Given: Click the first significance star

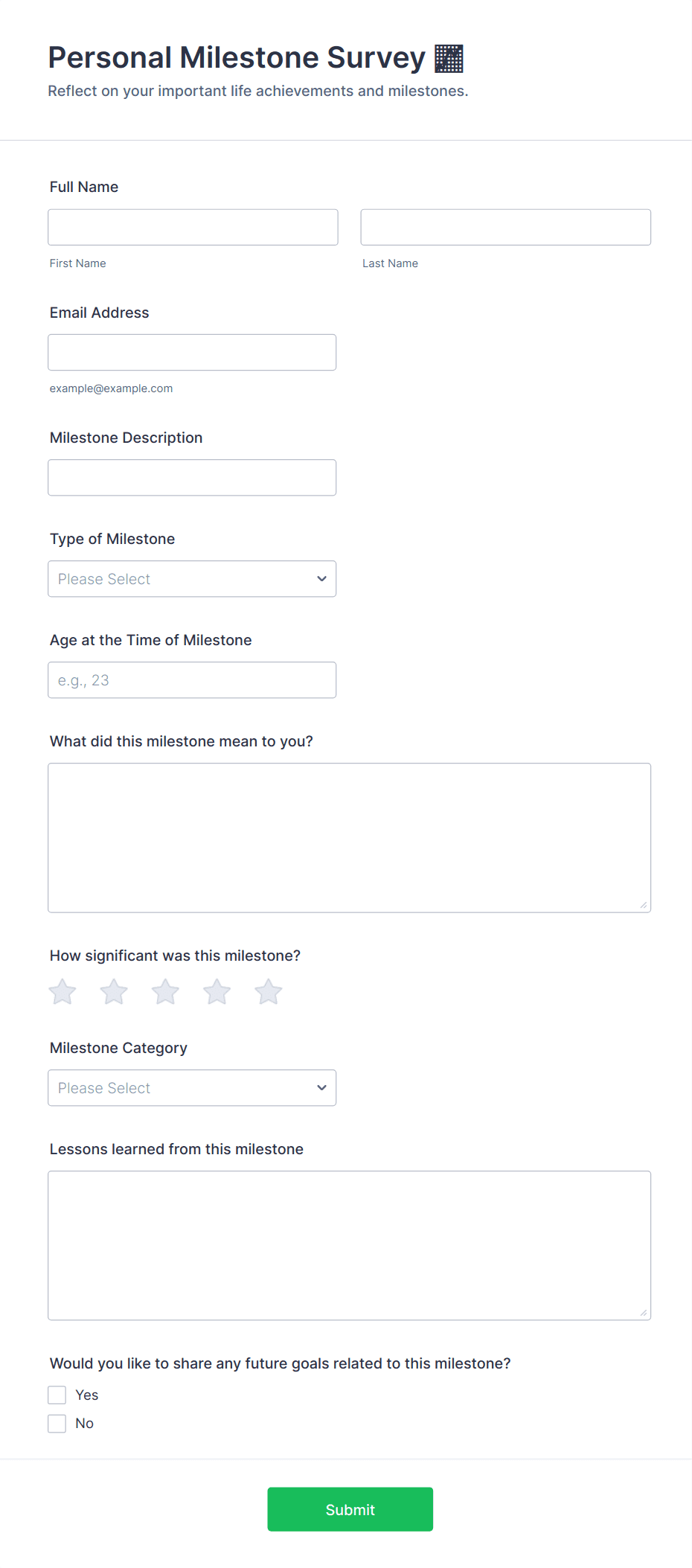Looking at the screenshot, I should (x=63, y=992).
